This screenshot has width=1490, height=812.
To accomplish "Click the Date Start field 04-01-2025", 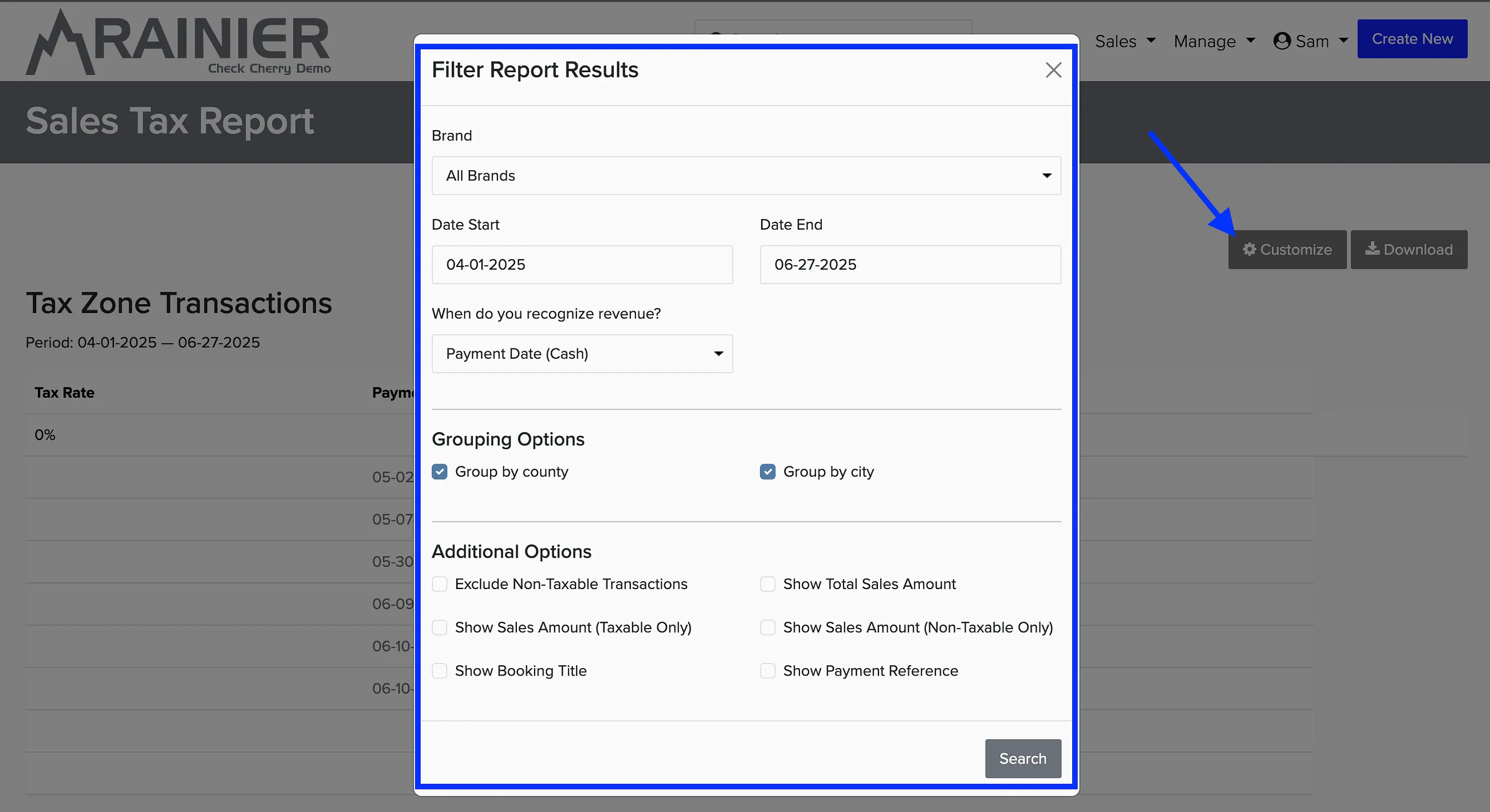I will 582,264.
